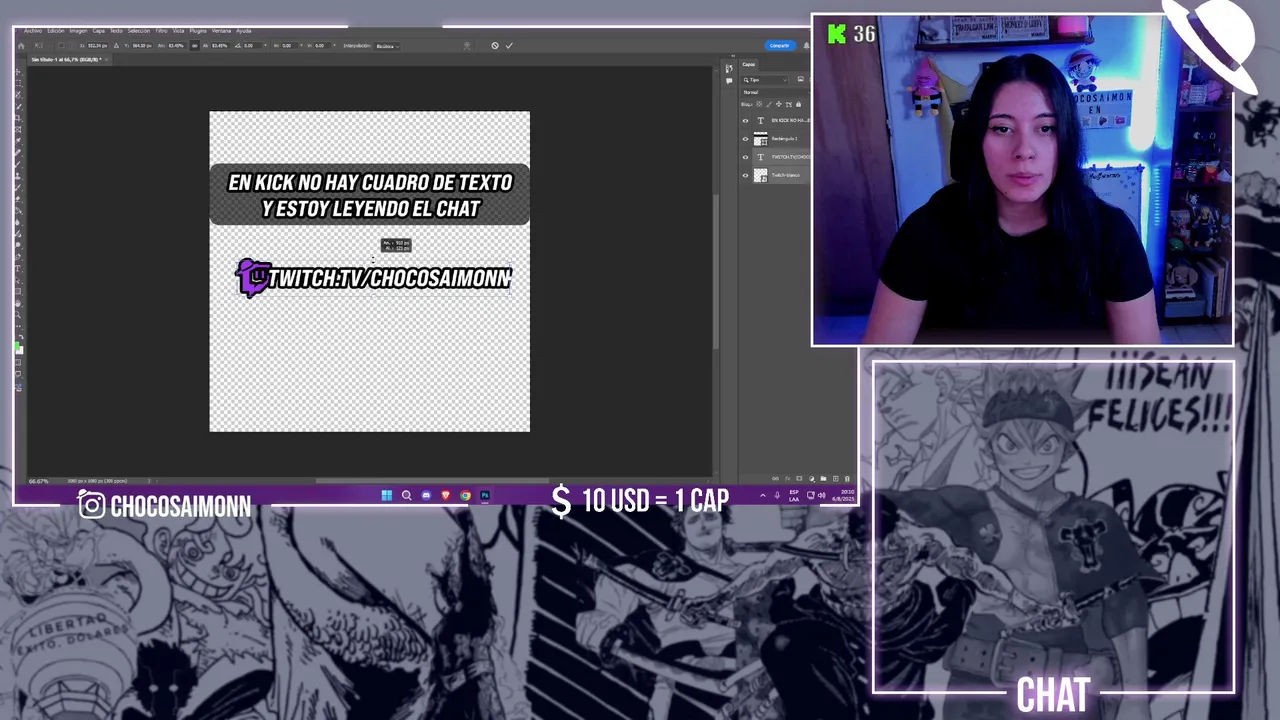Commit the transform with the checkmark icon
This screenshot has width=1280, height=720.
pos(509,45)
